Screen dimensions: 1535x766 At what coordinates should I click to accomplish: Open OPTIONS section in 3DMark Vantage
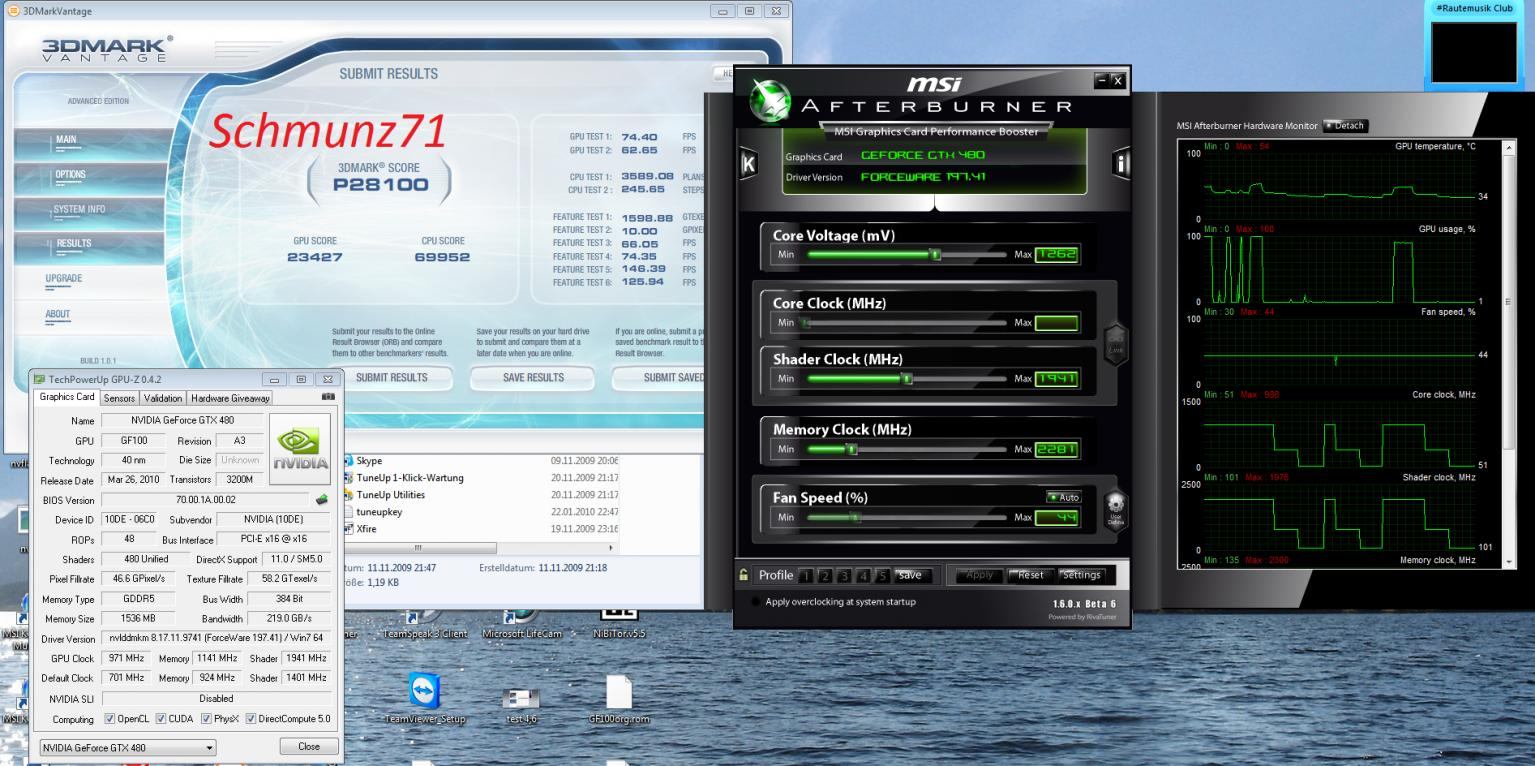[x=88, y=177]
